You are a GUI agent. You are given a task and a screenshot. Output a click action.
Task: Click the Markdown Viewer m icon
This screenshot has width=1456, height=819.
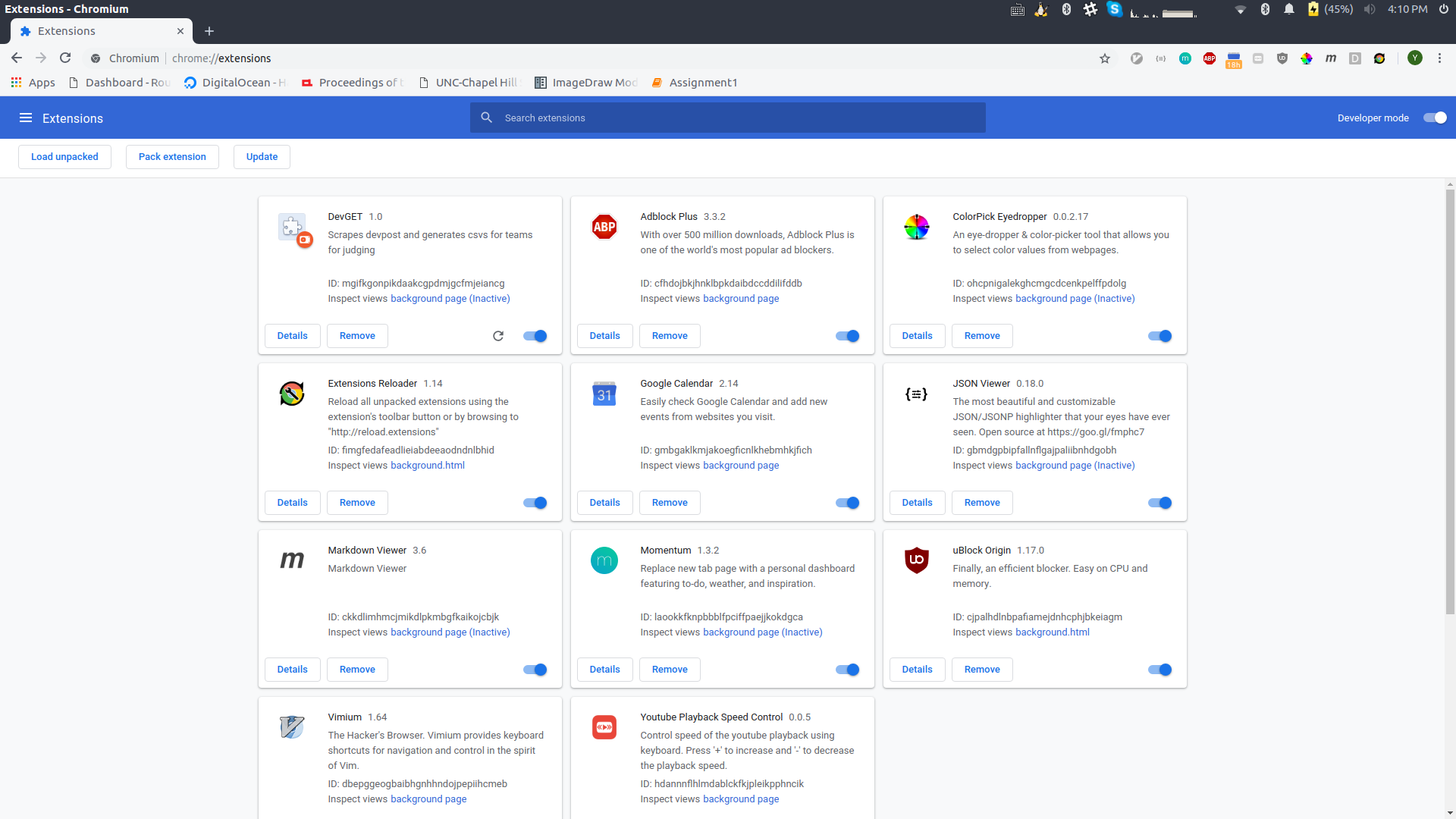pos(292,560)
